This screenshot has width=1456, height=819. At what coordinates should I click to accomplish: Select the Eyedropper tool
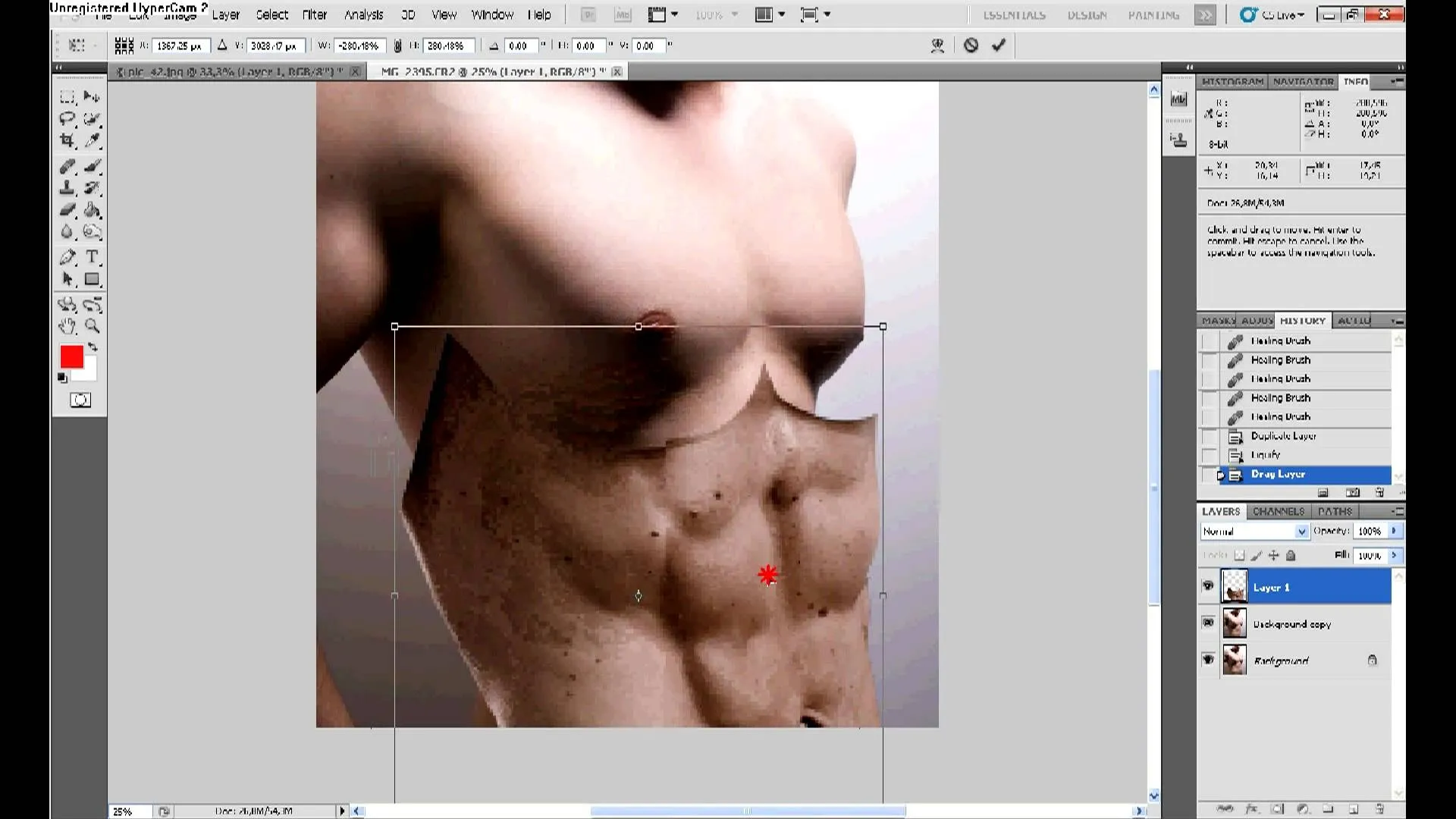coord(92,140)
